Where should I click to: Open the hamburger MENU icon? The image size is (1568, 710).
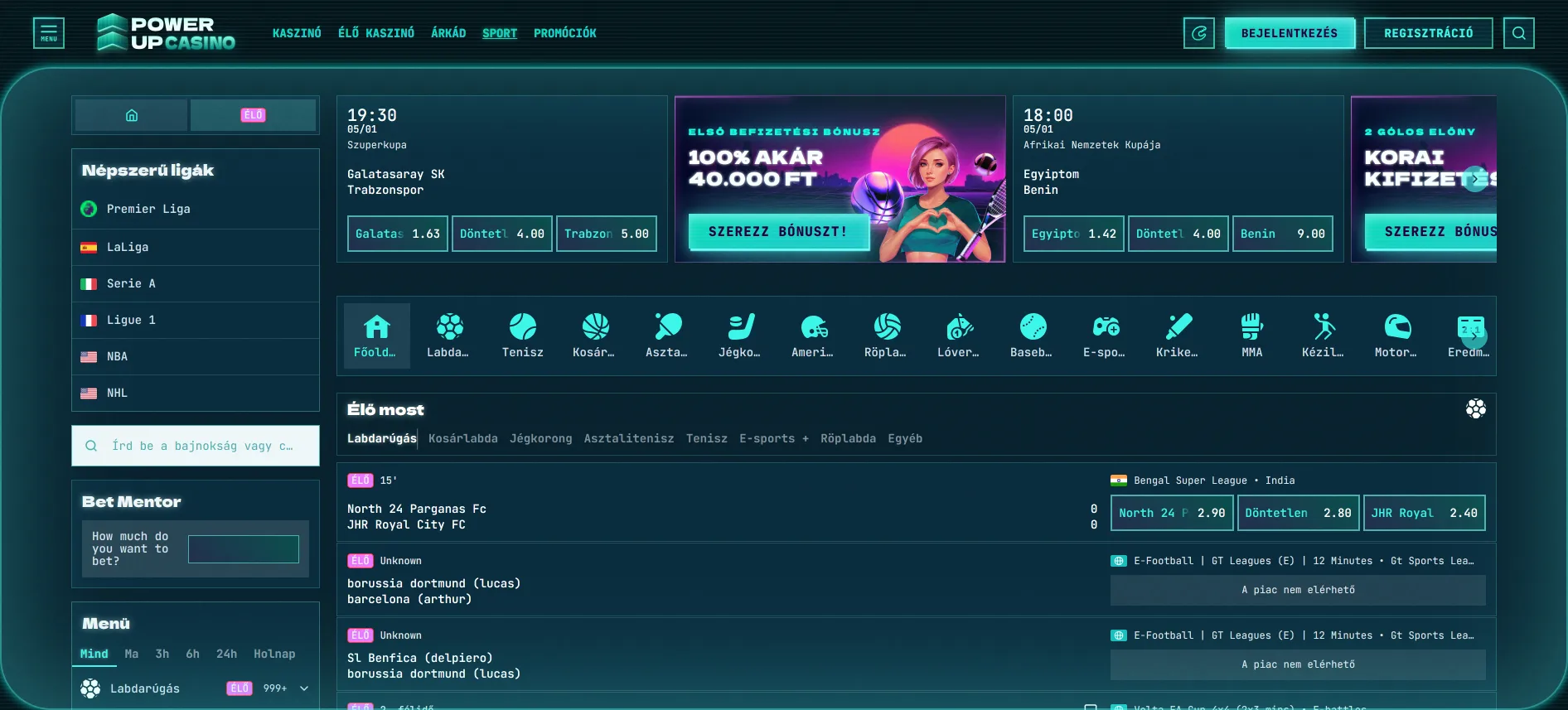(x=49, y=33)
